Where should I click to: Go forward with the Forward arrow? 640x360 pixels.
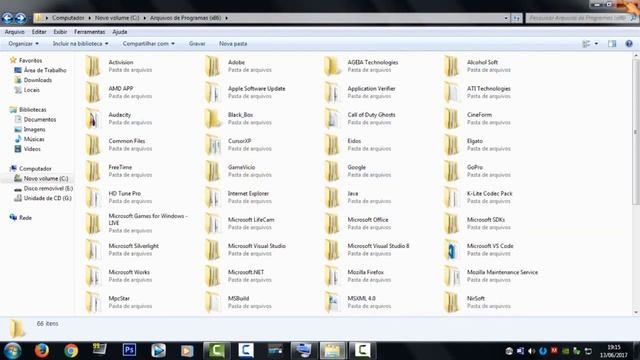pyautogui.click(x=20, y=18)
